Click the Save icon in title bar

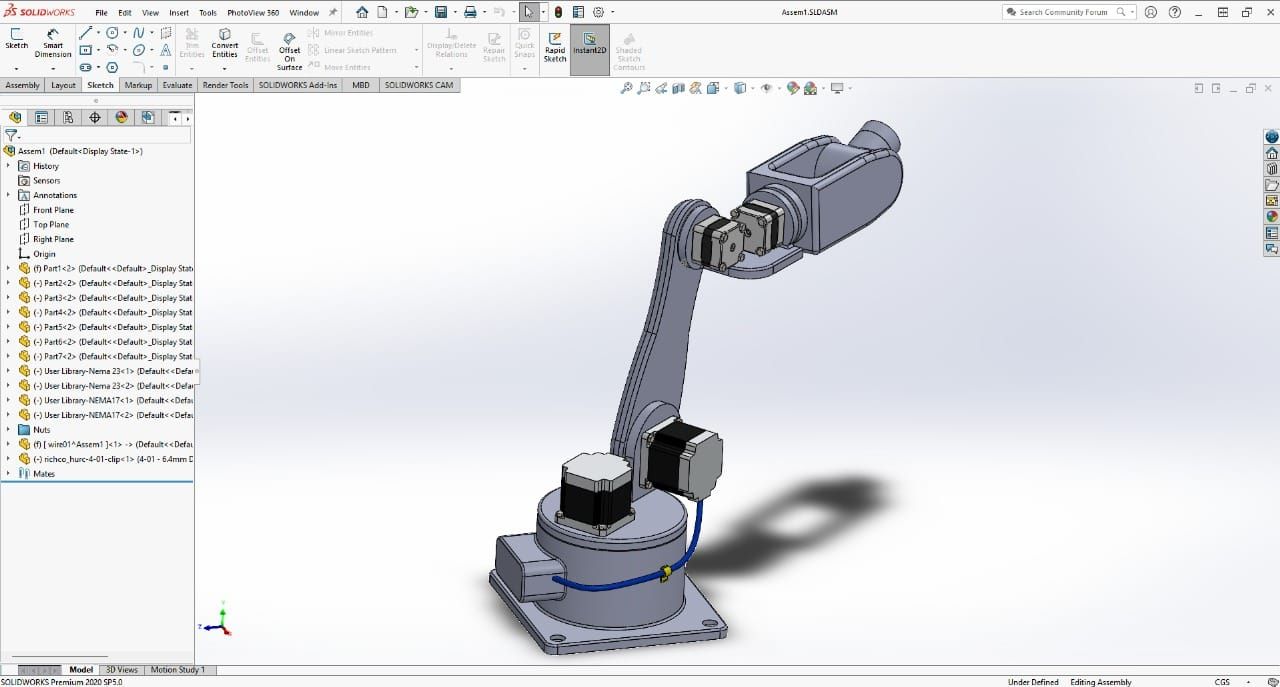click(x=440, y=12)
